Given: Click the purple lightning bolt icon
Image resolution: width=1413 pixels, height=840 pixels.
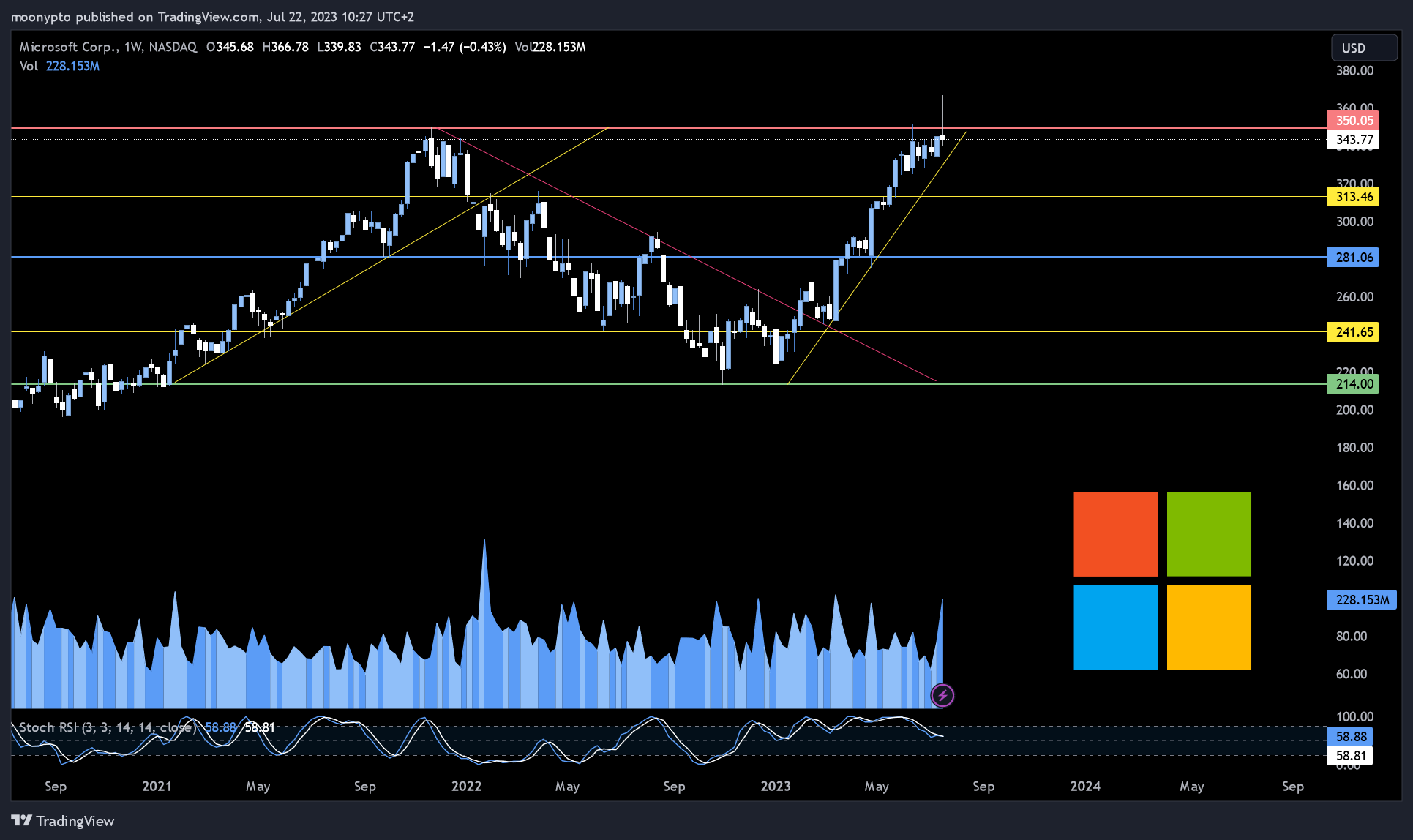Looking at the screenshot, I should coord(942,695).
